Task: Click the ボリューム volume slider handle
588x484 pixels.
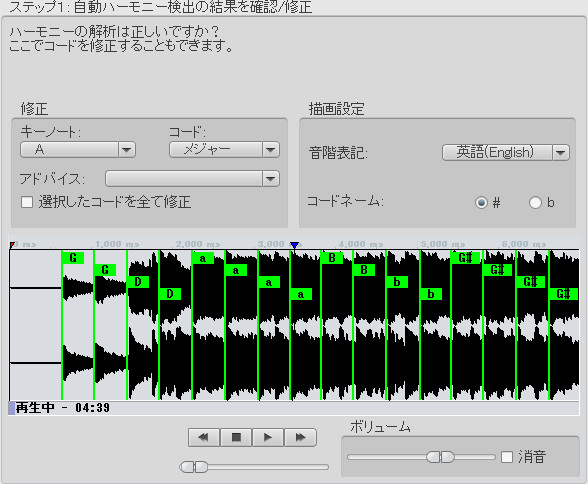Action: [440, 457]
